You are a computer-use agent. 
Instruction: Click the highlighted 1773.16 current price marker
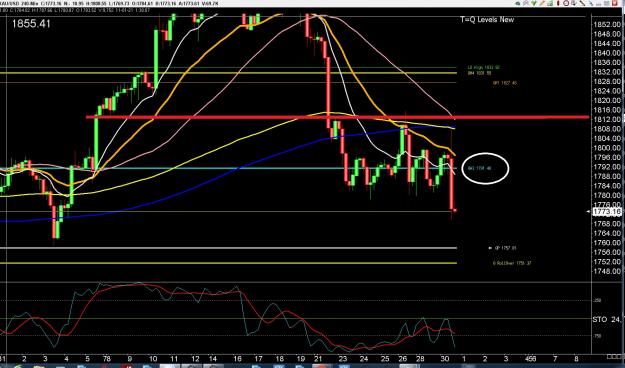click(x=607, y=212)
